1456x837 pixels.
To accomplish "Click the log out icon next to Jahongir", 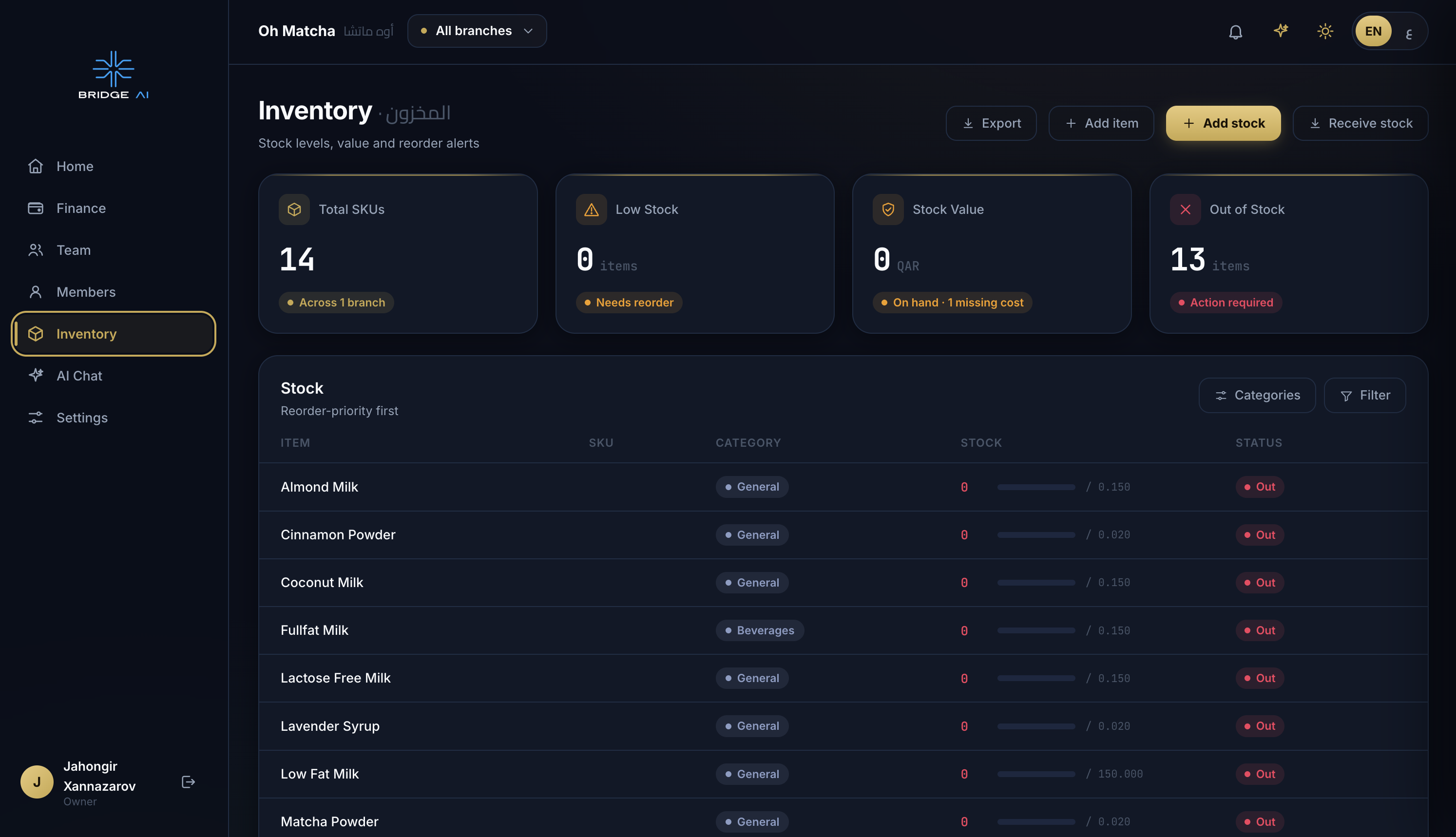I will pos(188,782).
